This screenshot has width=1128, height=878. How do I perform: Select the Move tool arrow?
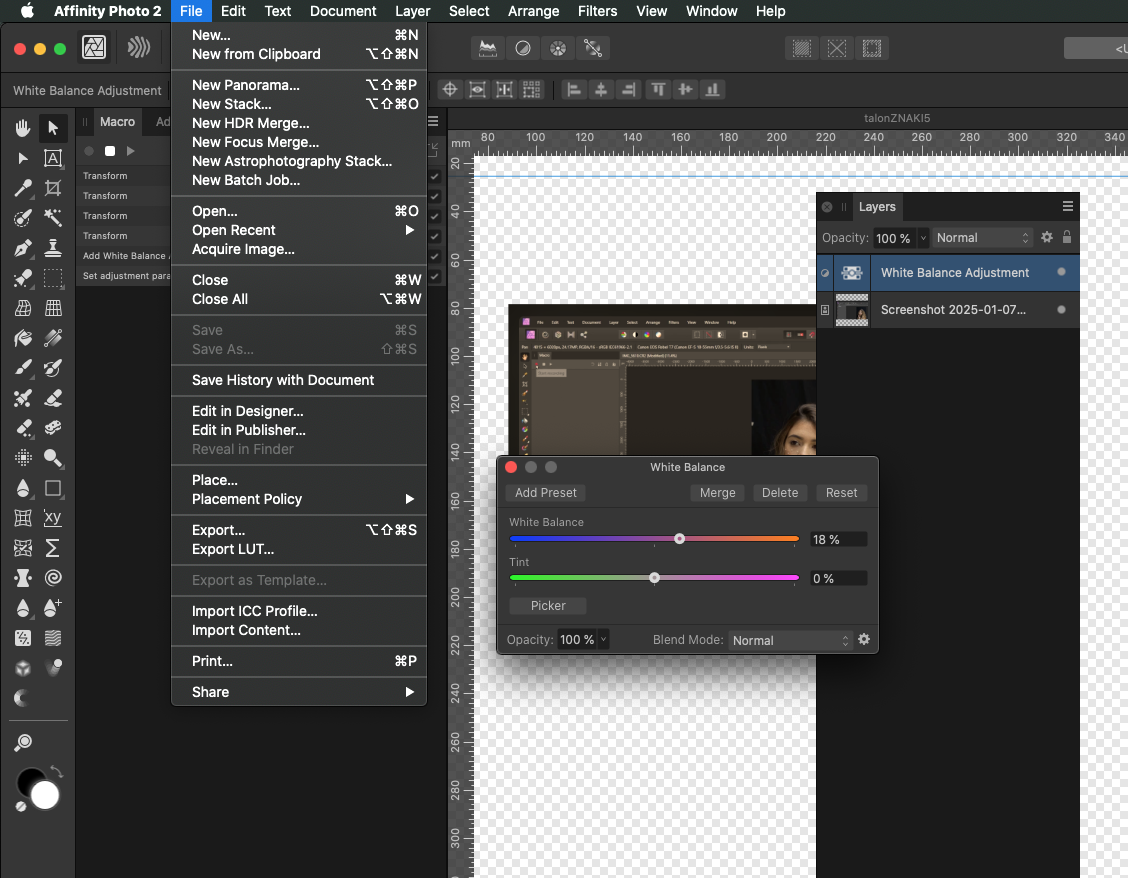(53, 128)
